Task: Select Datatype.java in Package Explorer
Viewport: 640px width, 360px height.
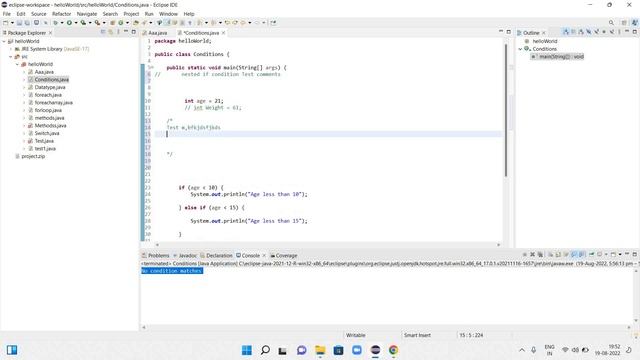Action: (x=50, y=87)
